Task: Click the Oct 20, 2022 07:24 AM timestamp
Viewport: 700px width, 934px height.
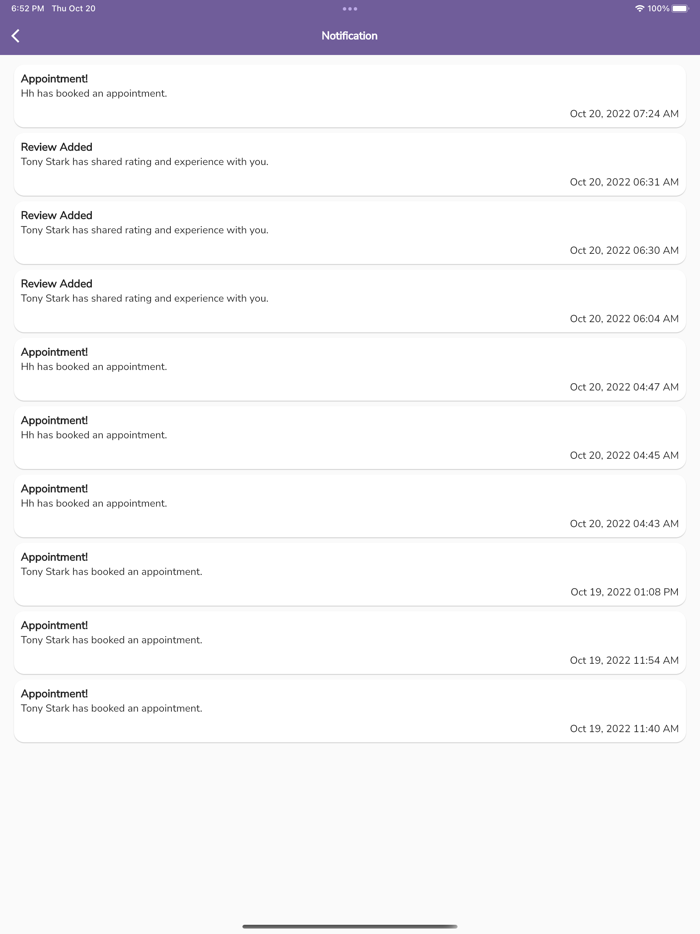Action: point(624,114)
